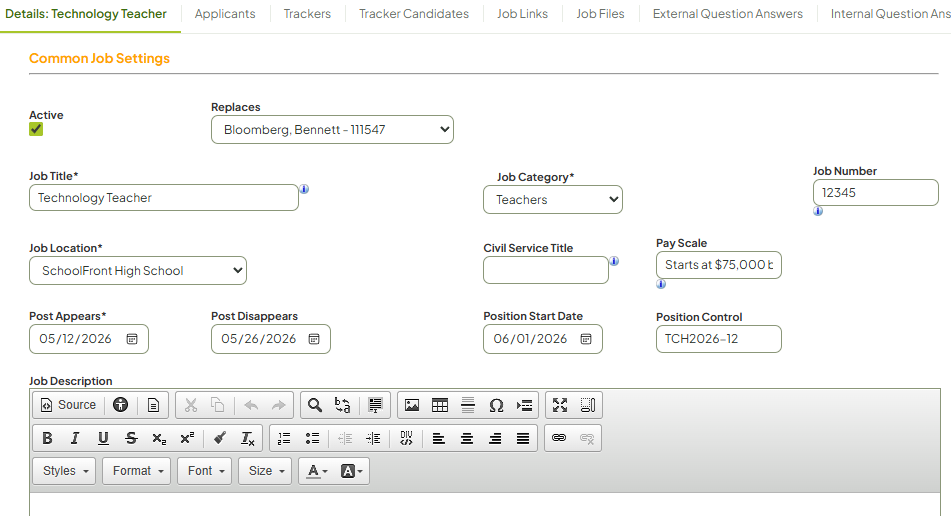This screenshot has height=516, width=951.
Task: Toggle Superscript formatting
Action: pos(187,438)
